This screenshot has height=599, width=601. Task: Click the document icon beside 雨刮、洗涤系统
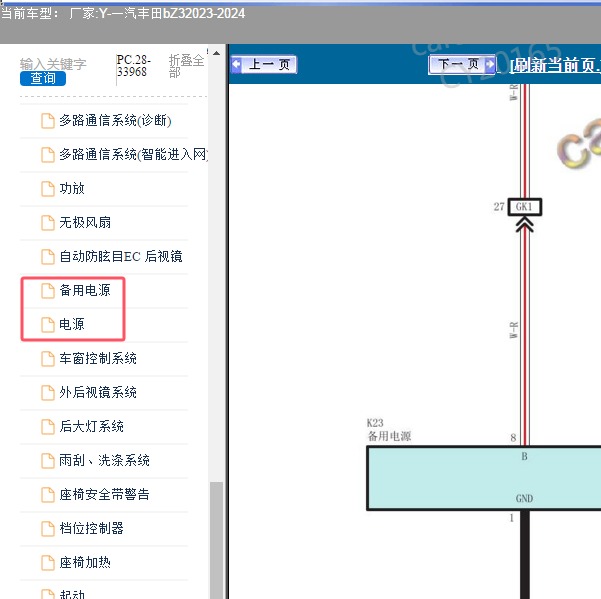tap(48, 461)
